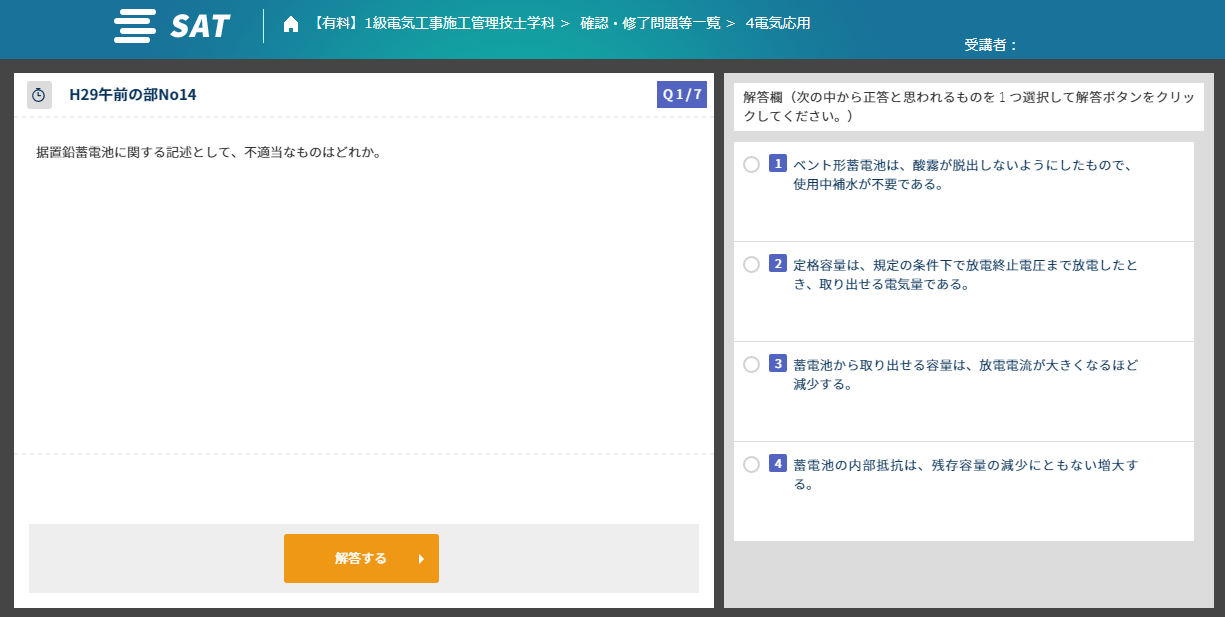Click the stopwatch timer icon

pos(39,95)
